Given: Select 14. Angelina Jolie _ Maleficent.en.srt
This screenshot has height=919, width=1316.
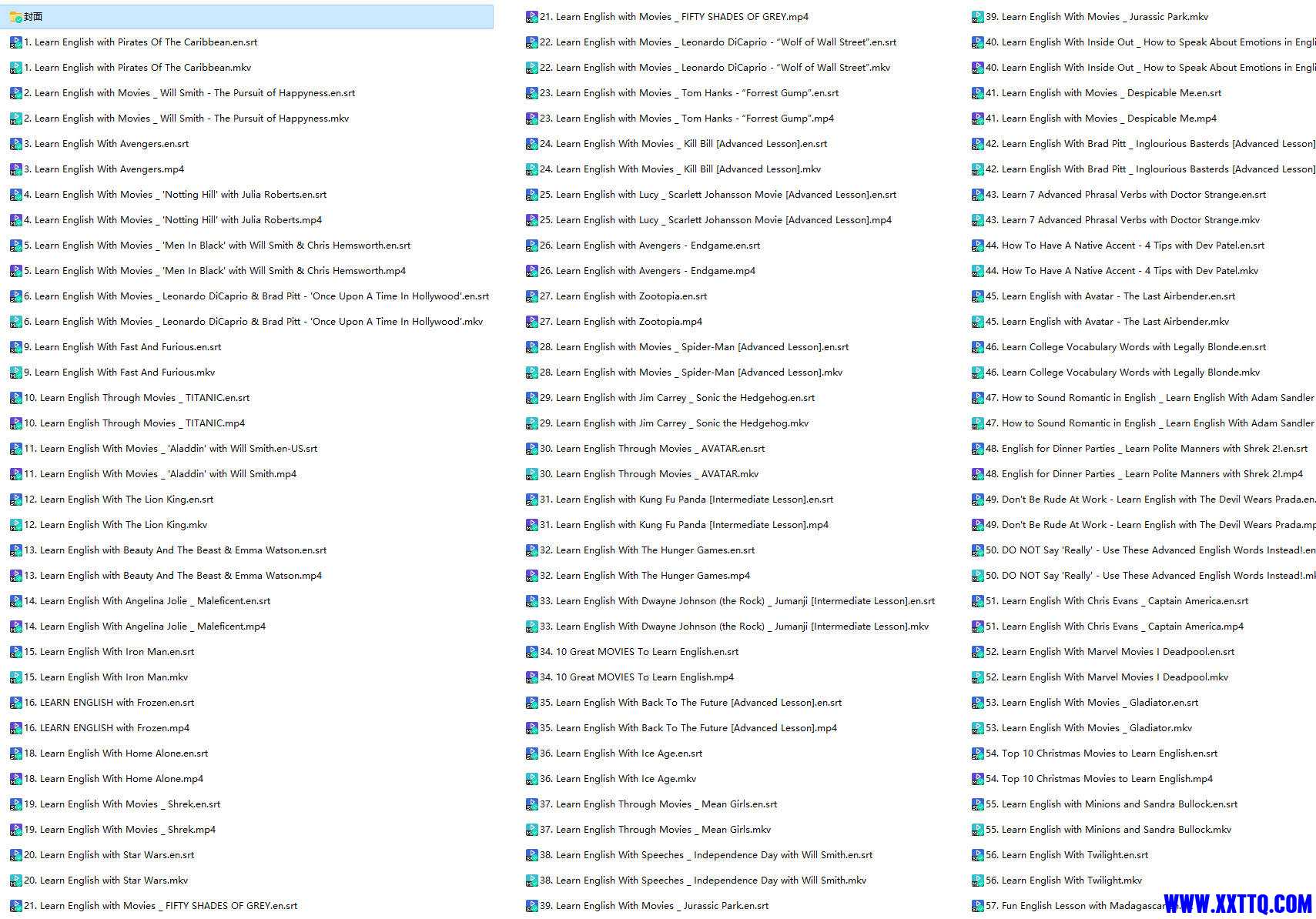Looking at the screenshot, I should (x=147, y=600).
